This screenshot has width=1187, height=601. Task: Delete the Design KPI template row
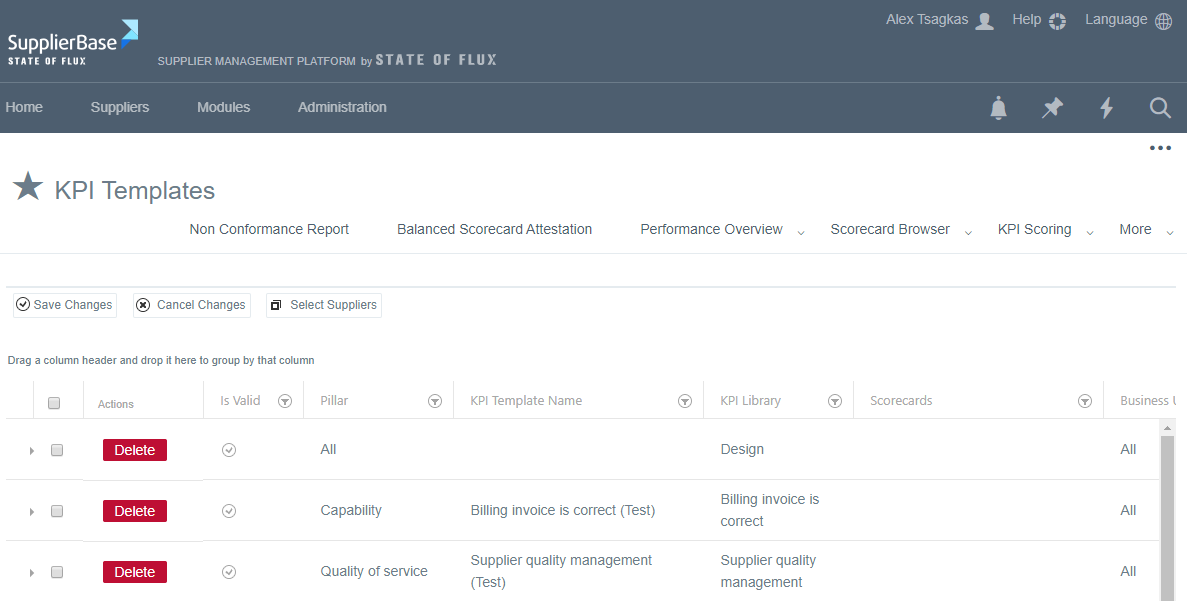(135, 450)
